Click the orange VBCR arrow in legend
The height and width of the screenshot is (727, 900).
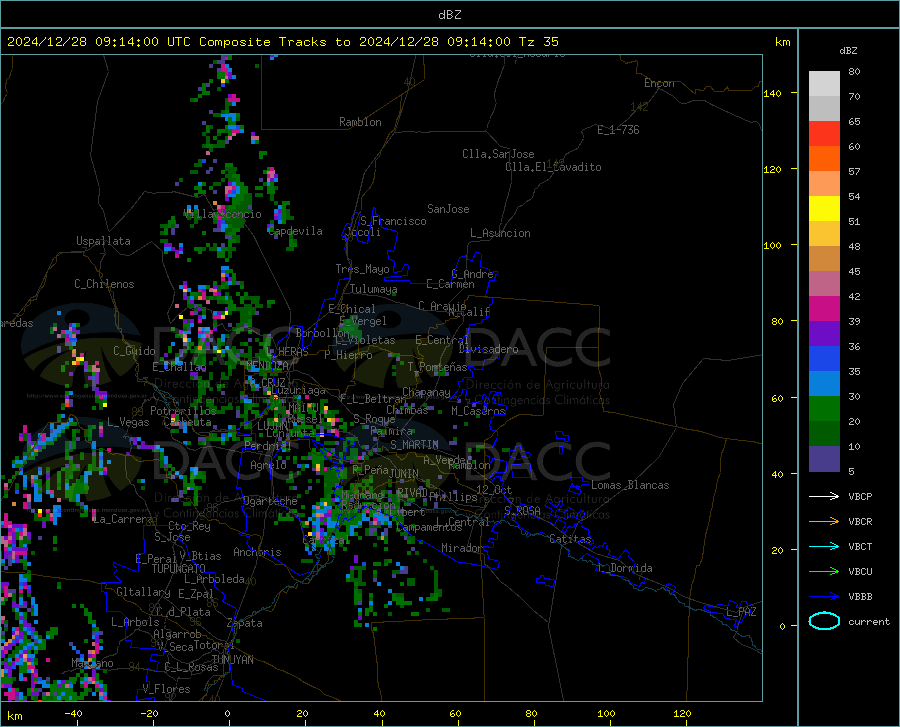[824, 521]
